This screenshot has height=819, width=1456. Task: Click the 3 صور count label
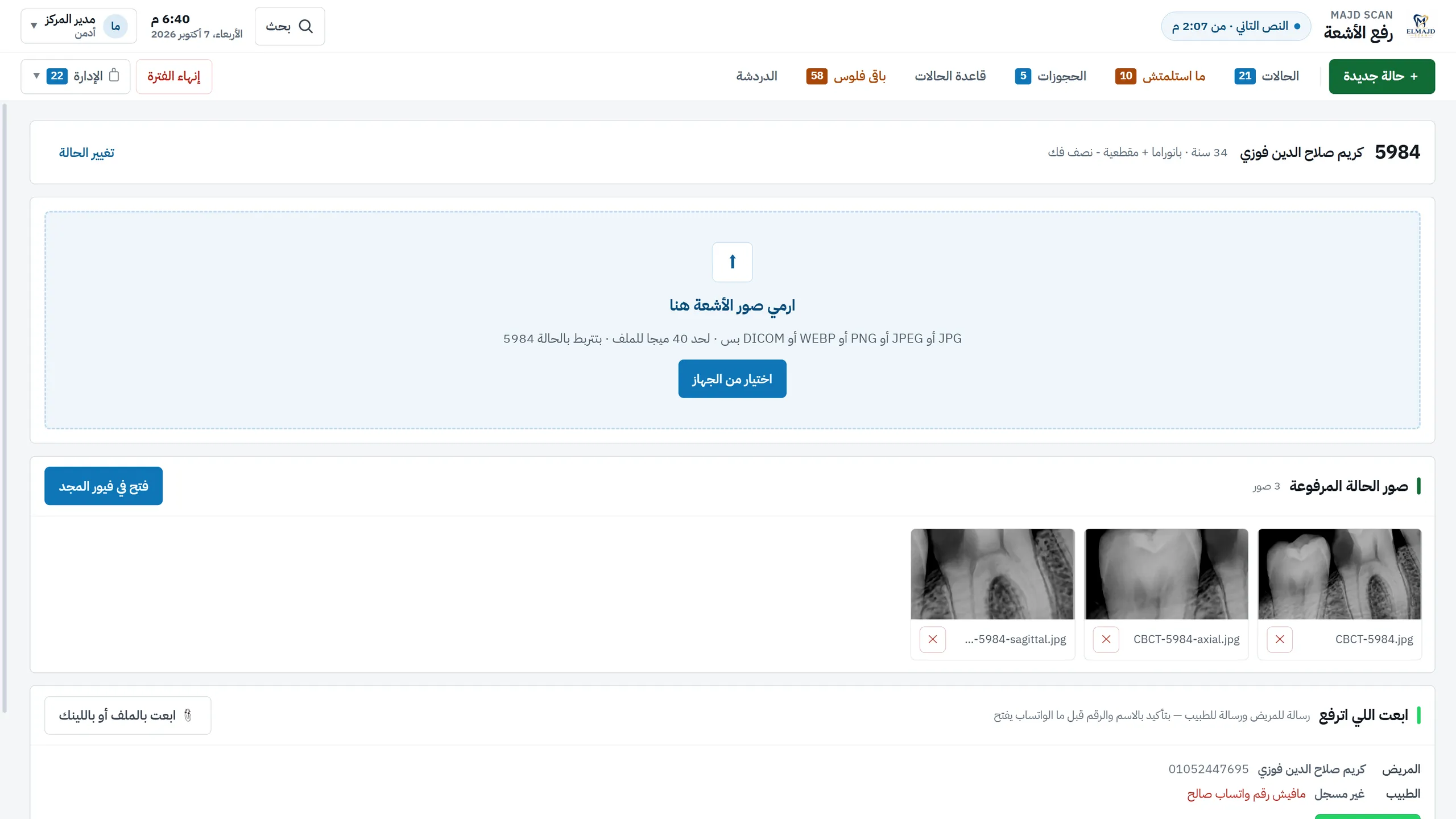click(x=1266, y=486)
